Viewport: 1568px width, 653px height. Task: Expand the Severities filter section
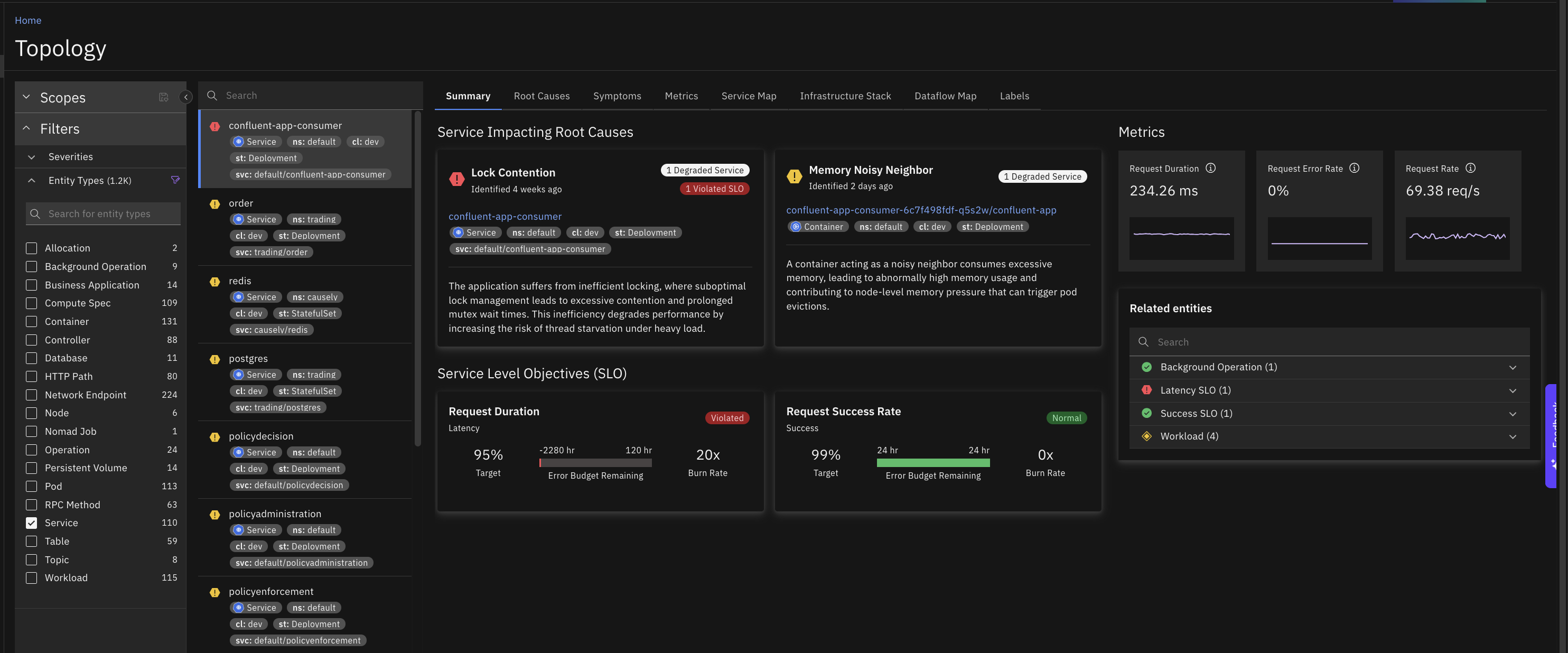pos(32,157)
